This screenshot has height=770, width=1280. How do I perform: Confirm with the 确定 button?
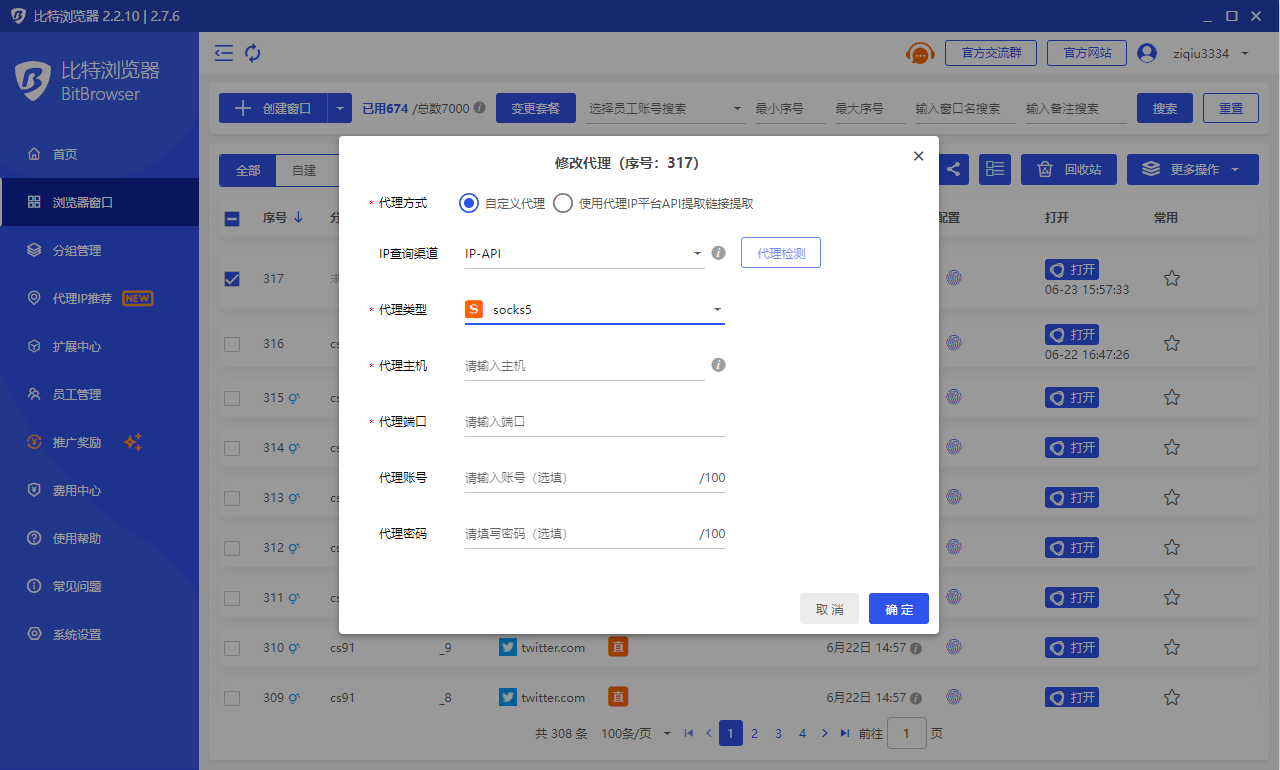(898, 609)
